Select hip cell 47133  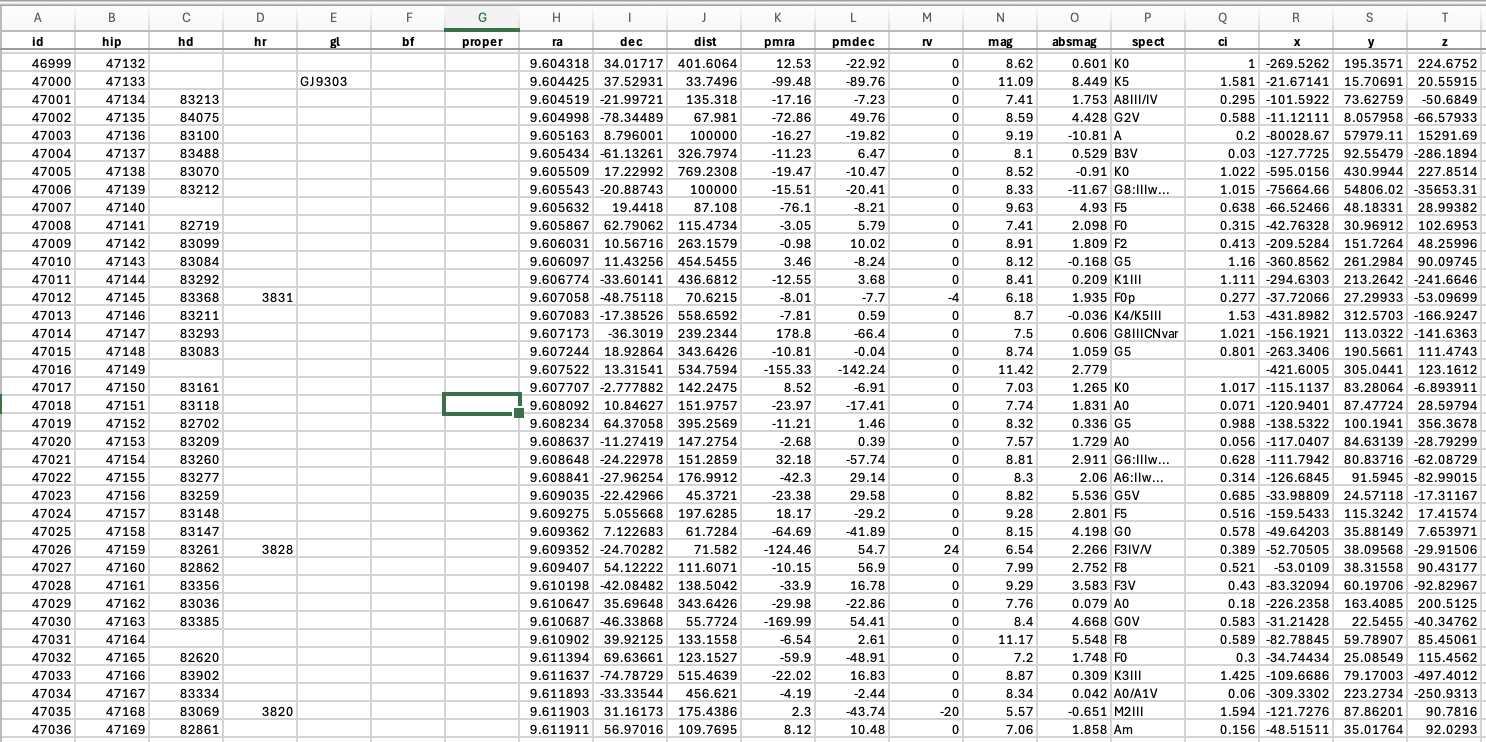pos(112,81)
